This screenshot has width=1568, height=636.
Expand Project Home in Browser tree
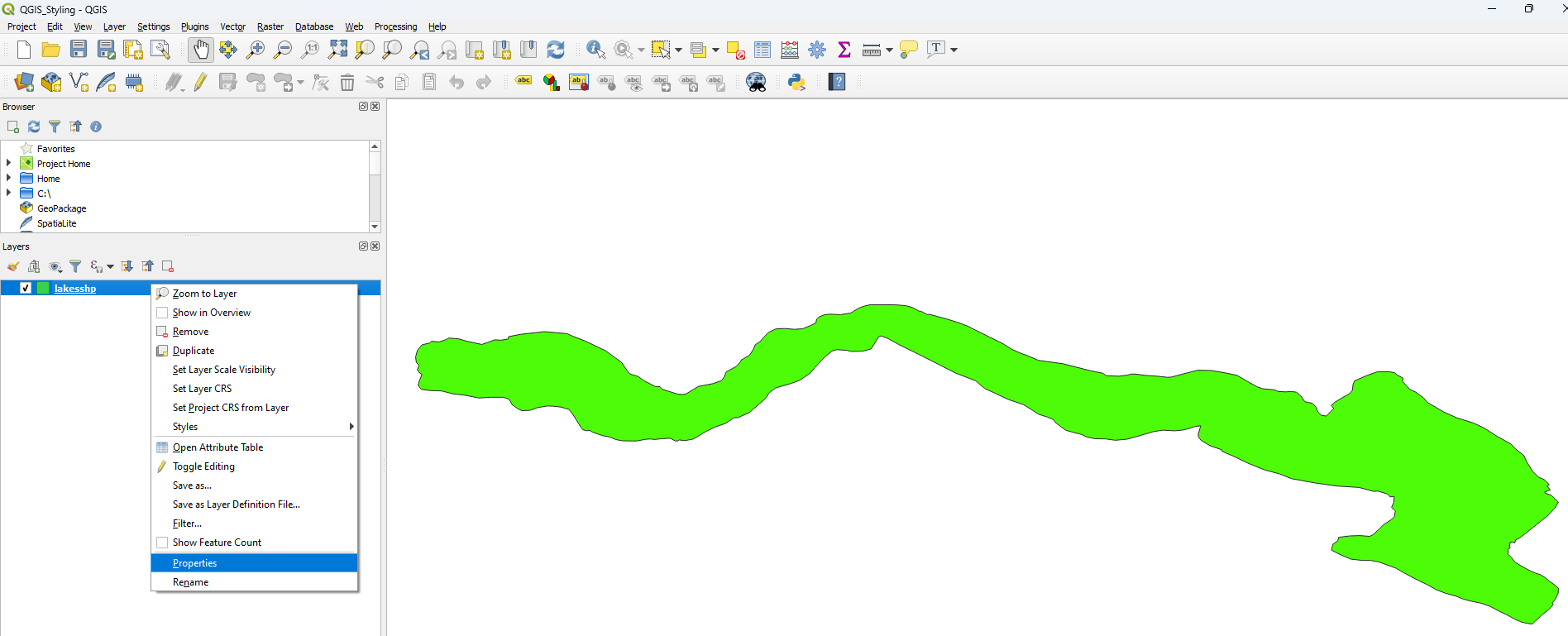pos(8,163)
